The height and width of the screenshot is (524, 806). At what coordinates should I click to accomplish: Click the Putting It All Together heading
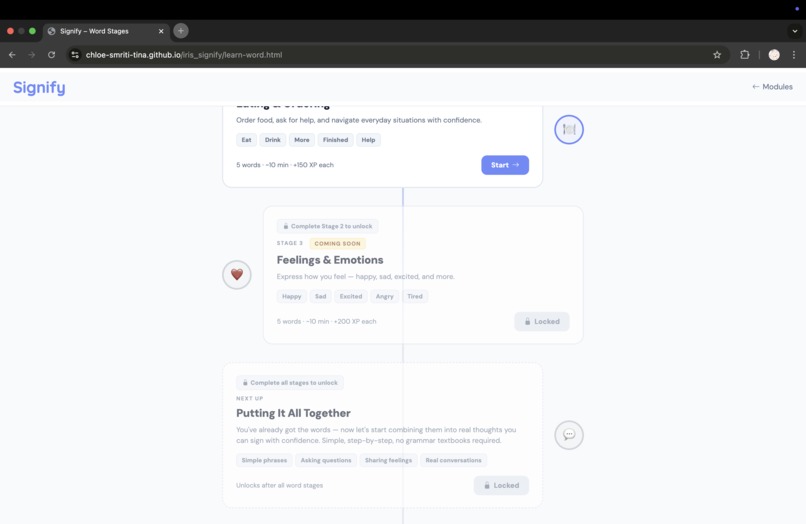tap(293, 413)
